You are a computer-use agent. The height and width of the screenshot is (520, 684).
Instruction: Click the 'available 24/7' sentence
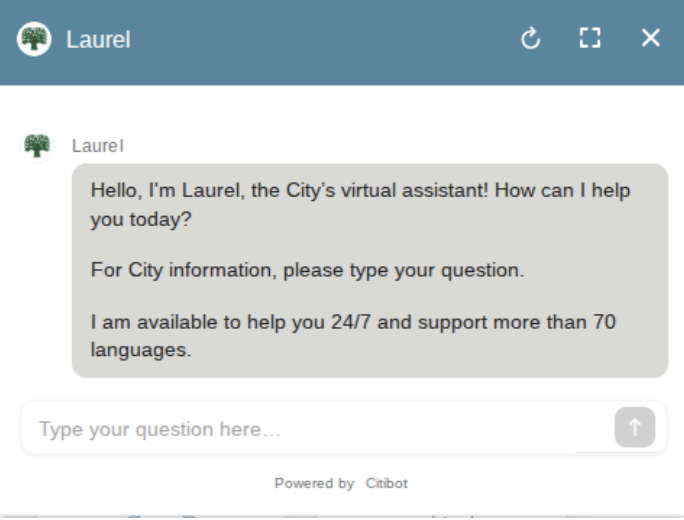click(x=353, y=322)
